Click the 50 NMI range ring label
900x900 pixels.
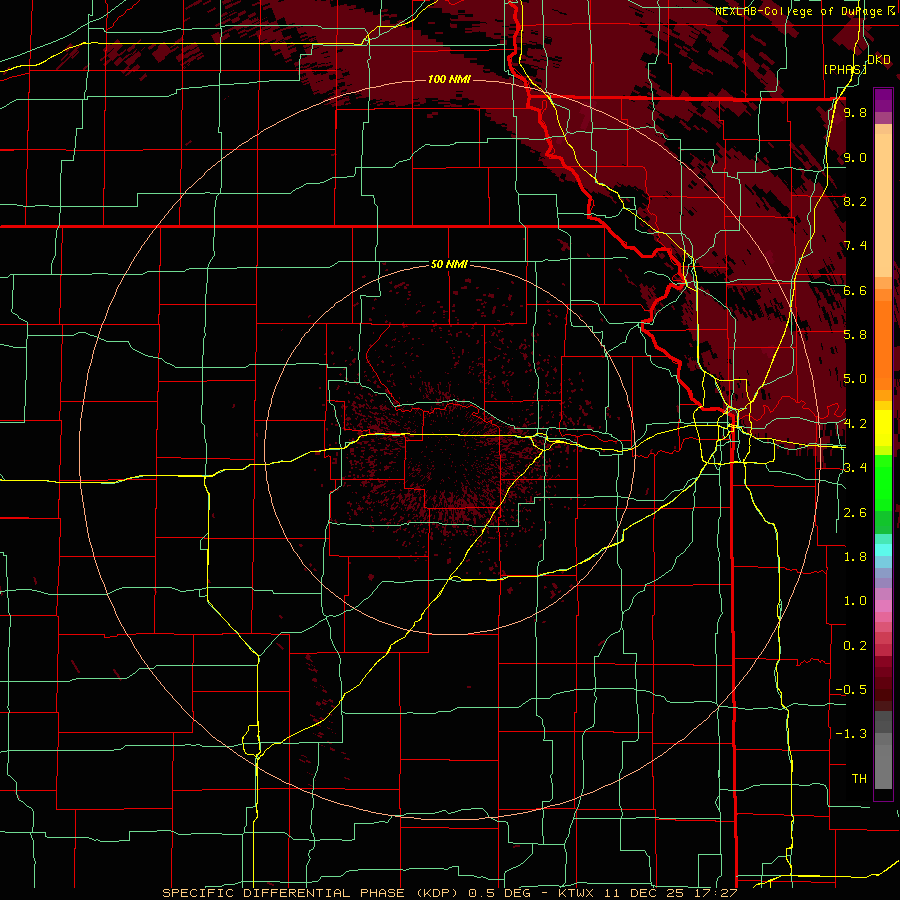449,264
